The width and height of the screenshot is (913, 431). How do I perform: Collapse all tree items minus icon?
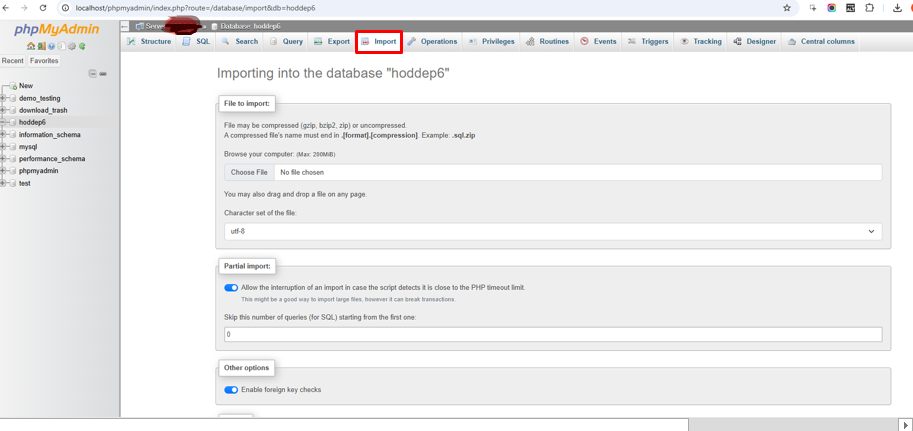click(x=93, y=74)
